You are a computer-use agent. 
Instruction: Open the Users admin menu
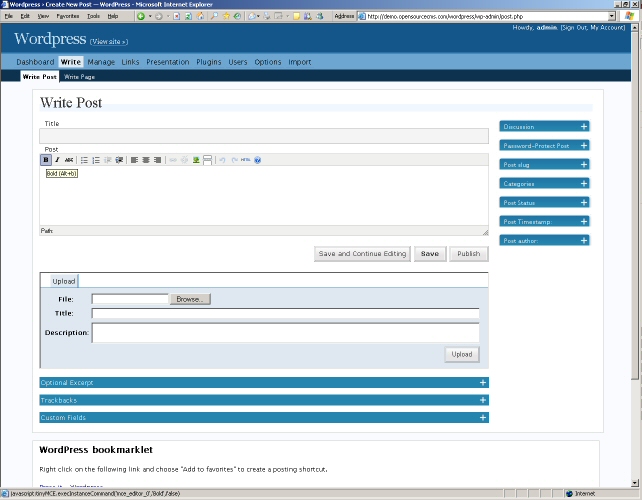[237, 62]
